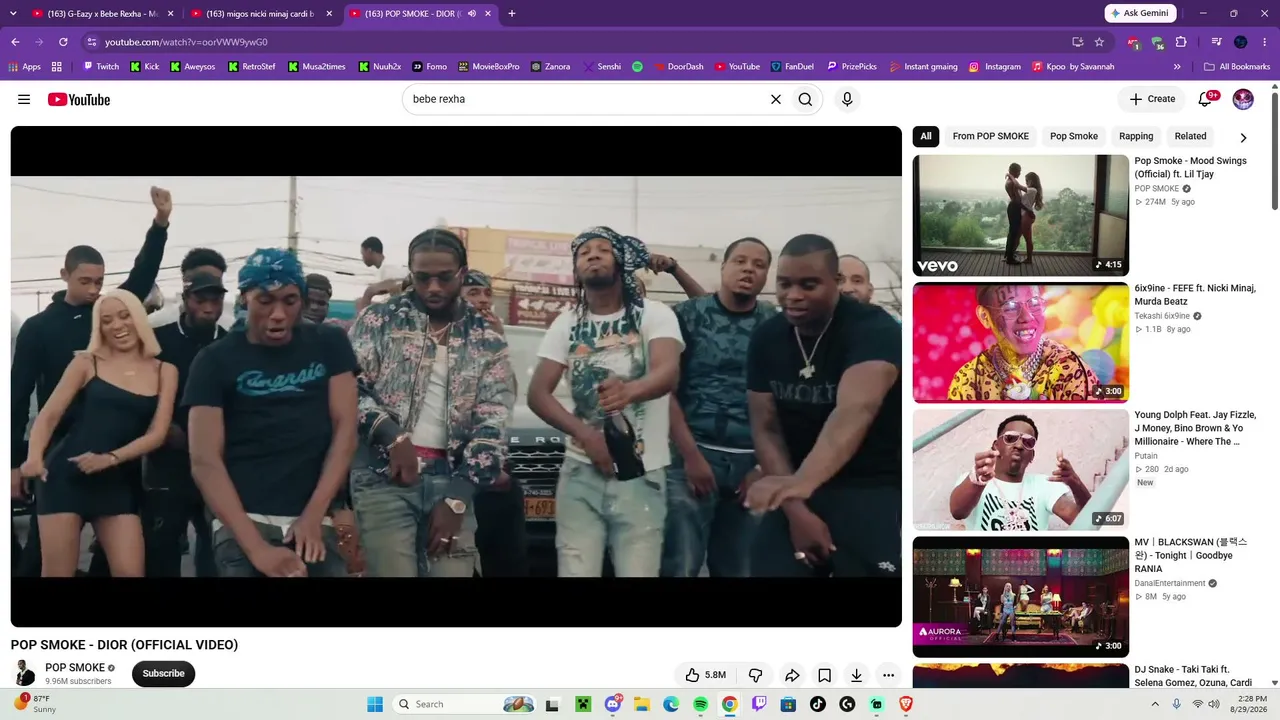
Task: Open File Explorer from the taskbar
Action: click(642, 704)
